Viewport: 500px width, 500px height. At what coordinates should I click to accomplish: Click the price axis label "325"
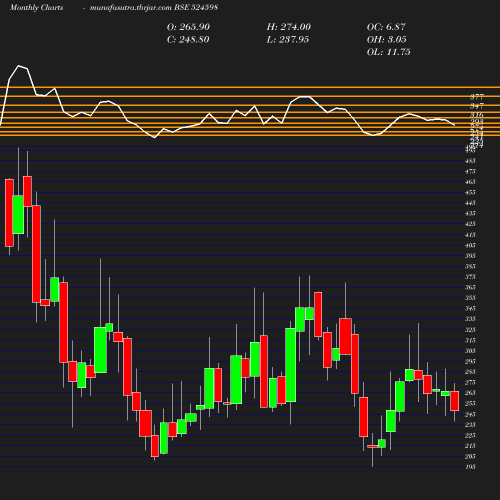coord(470,330)
